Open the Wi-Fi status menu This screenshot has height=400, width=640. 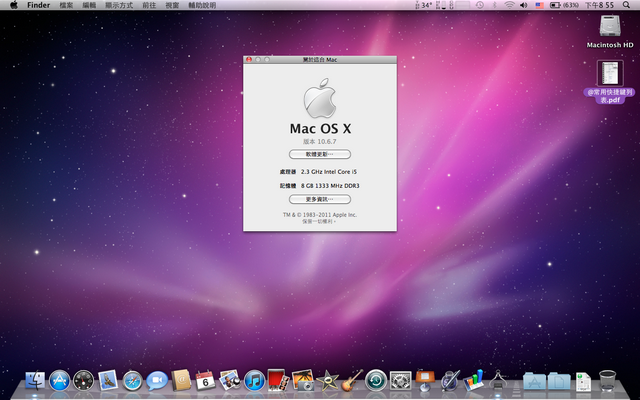pyautogui.click(x=509, y=5)
